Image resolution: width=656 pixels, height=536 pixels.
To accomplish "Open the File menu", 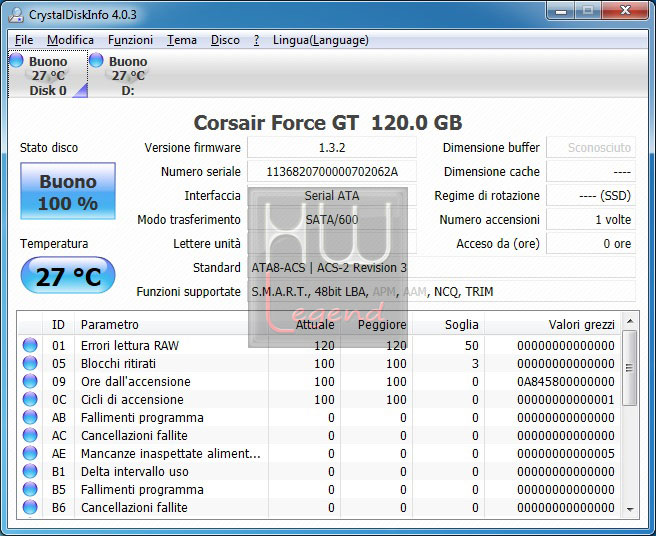I will pyautogui.click(x=24, y=40).
